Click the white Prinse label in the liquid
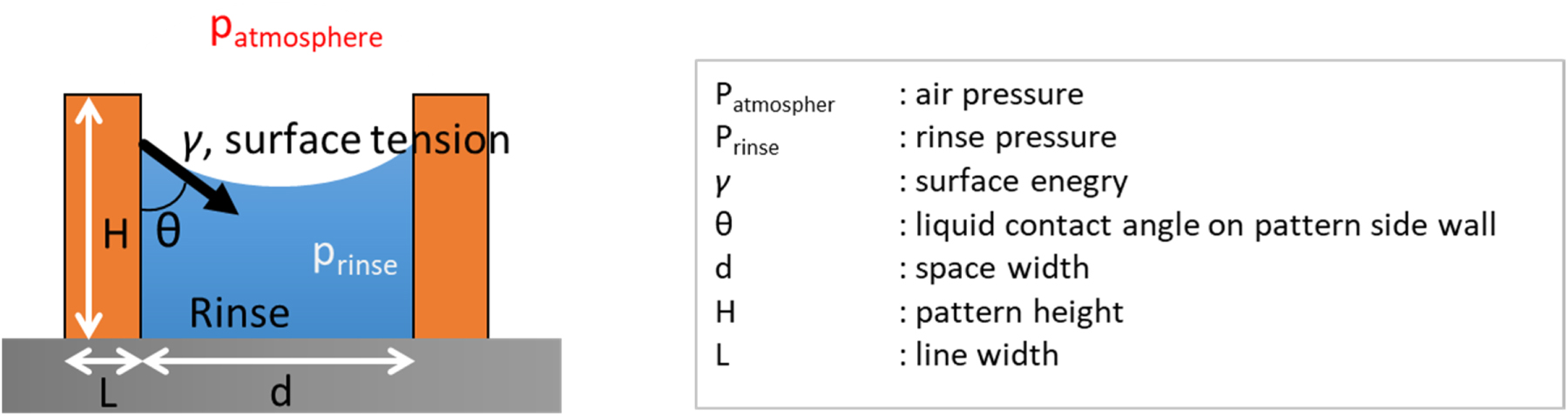The height and width of the screenshot is (416, 1568). (355, 258)
